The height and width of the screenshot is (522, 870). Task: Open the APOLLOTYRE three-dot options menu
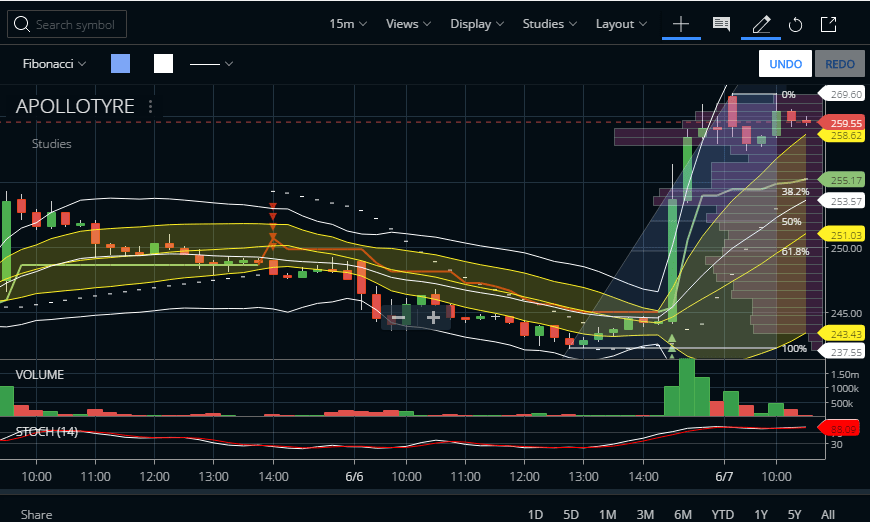(150, 106)
